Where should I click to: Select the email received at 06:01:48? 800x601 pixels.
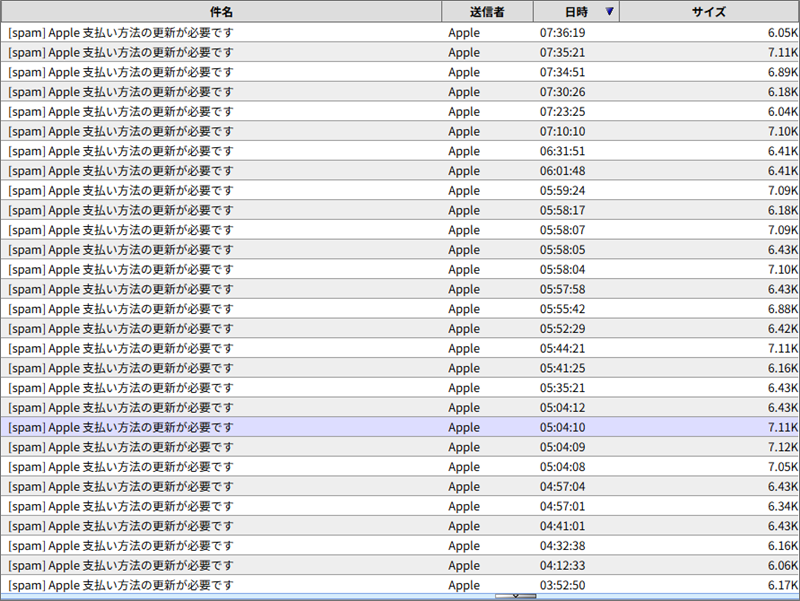coord(400,171)
